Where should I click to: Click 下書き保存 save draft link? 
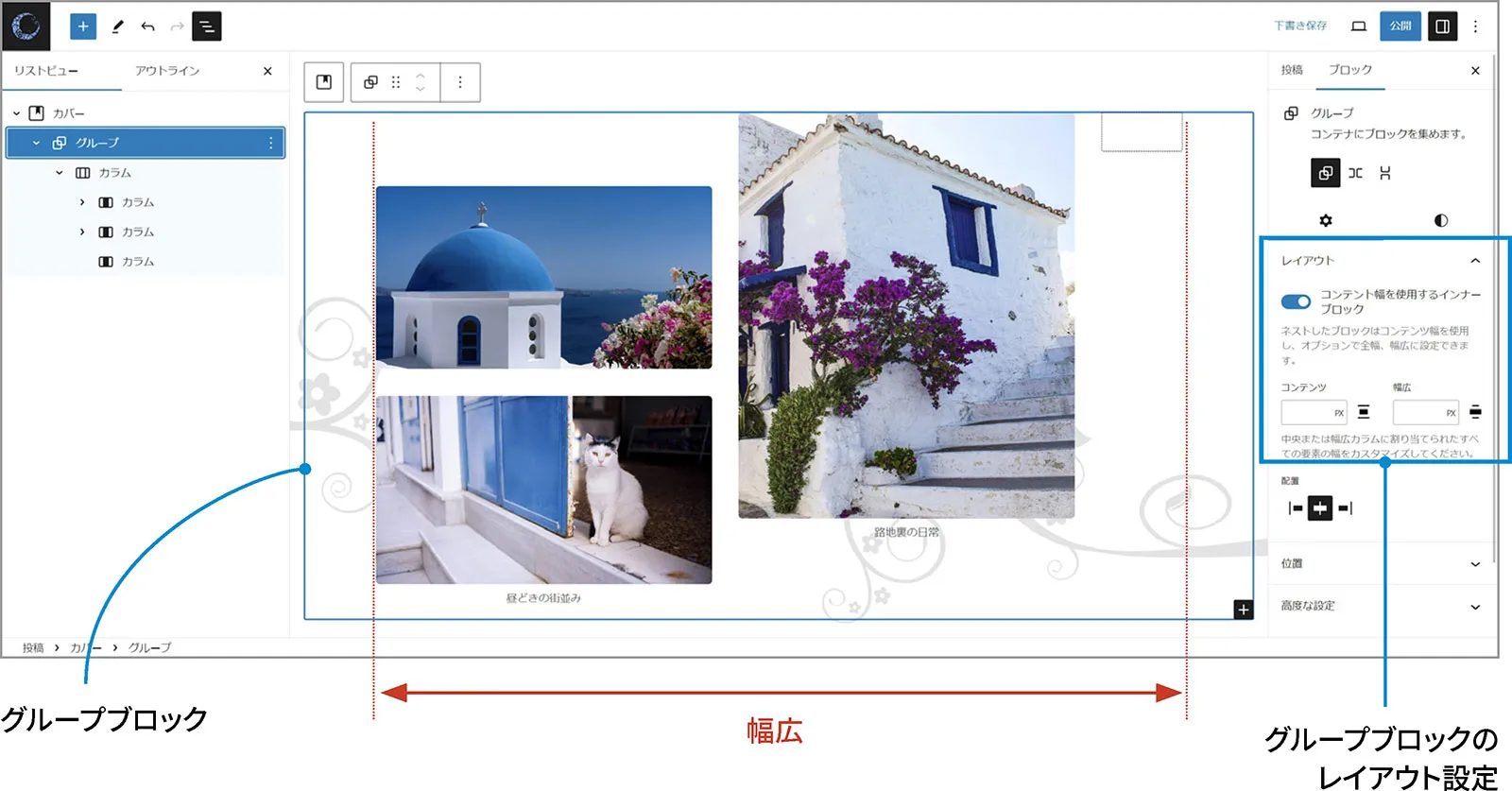pyautogui.click(x=1300, y=26)
